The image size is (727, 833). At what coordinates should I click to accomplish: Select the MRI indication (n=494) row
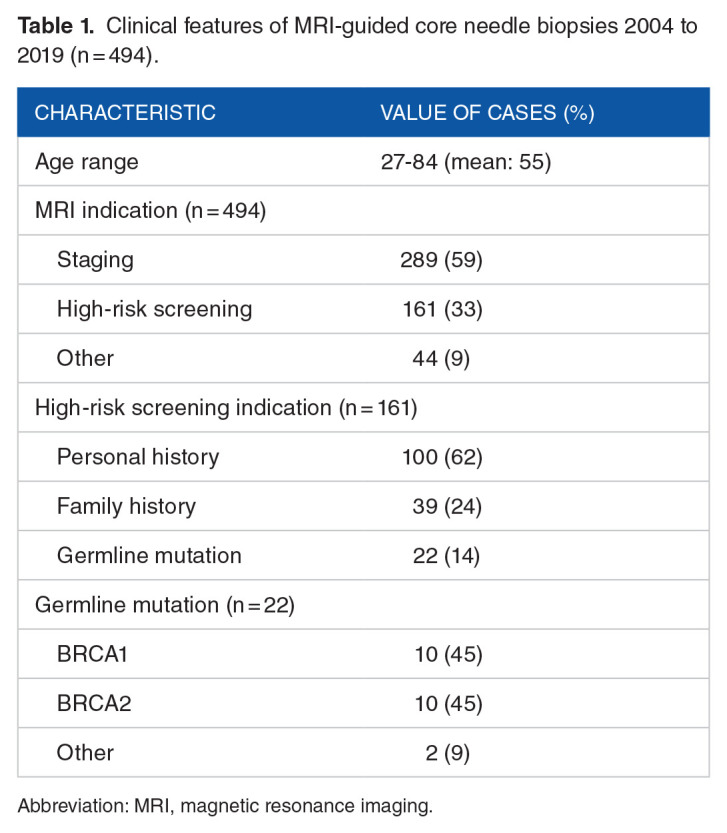pyautogui.click(x=150, y=211)
